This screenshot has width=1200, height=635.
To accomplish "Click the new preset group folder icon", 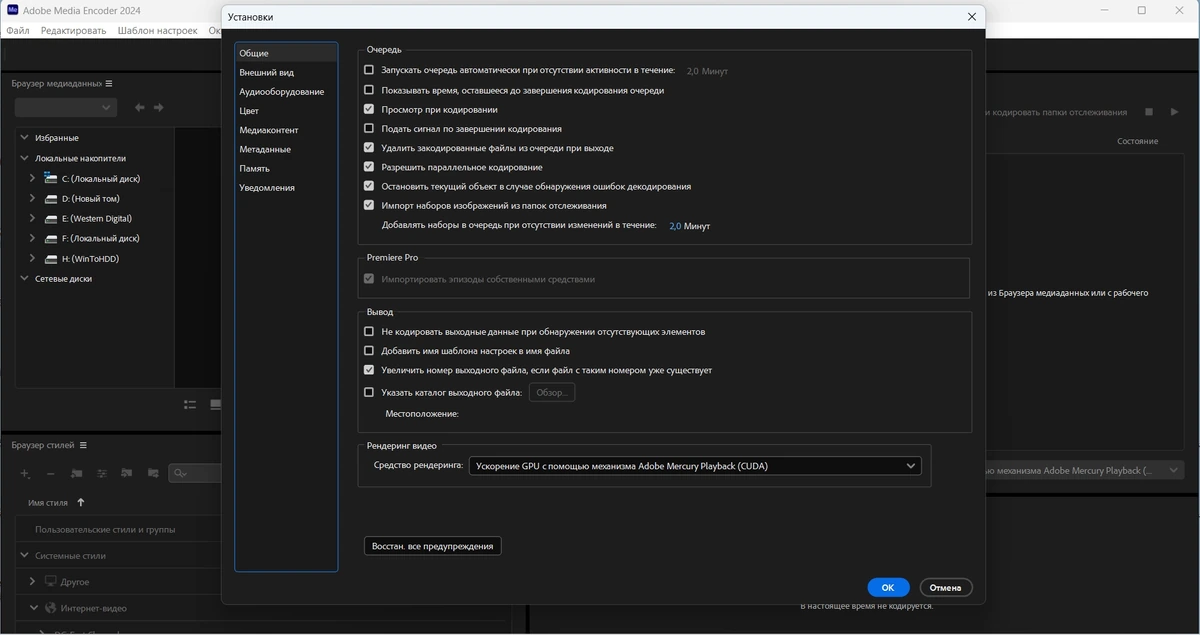I will click(77, 473).
